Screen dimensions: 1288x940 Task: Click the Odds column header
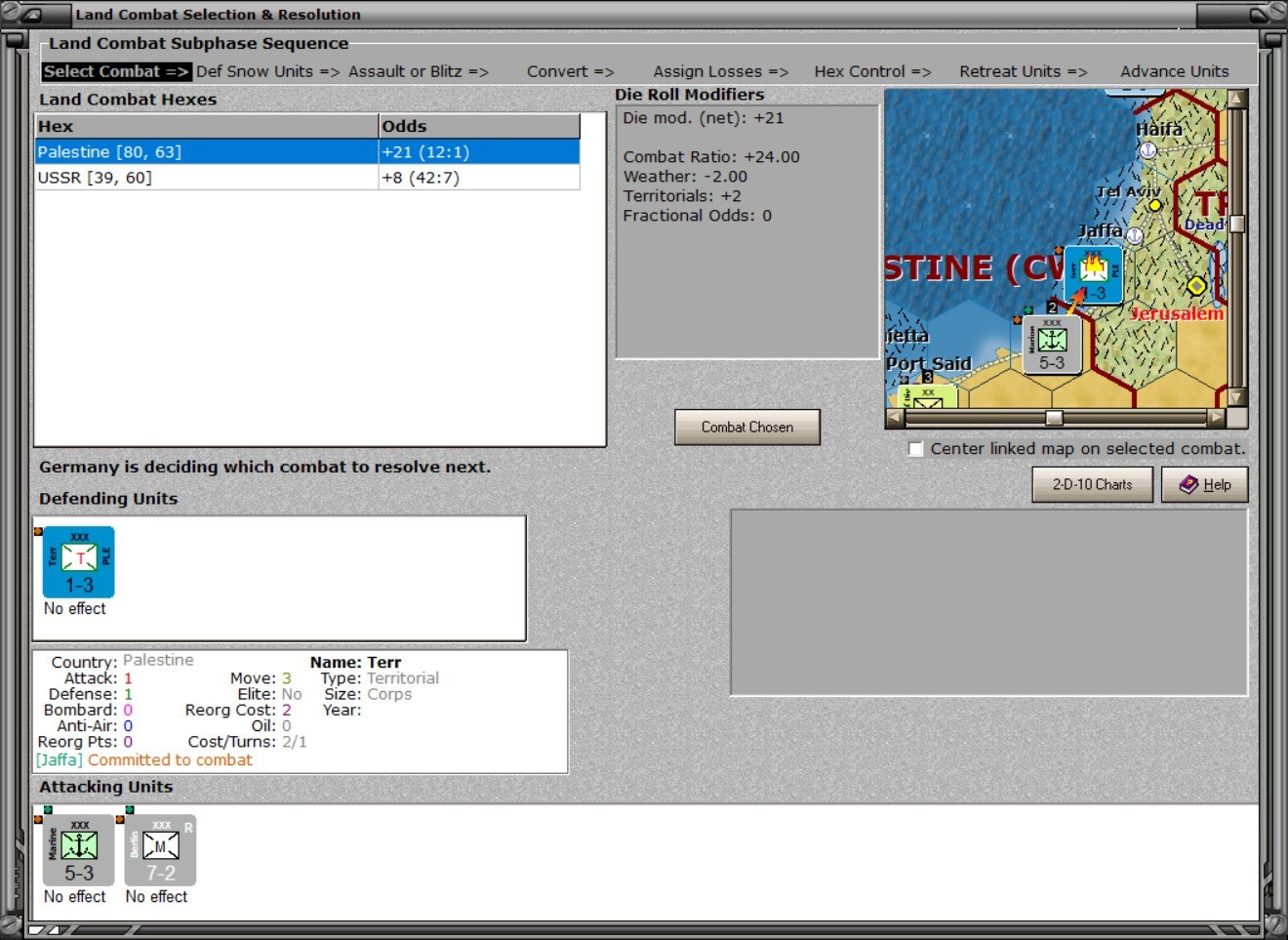pyautogui.click(x=479, y=126)
